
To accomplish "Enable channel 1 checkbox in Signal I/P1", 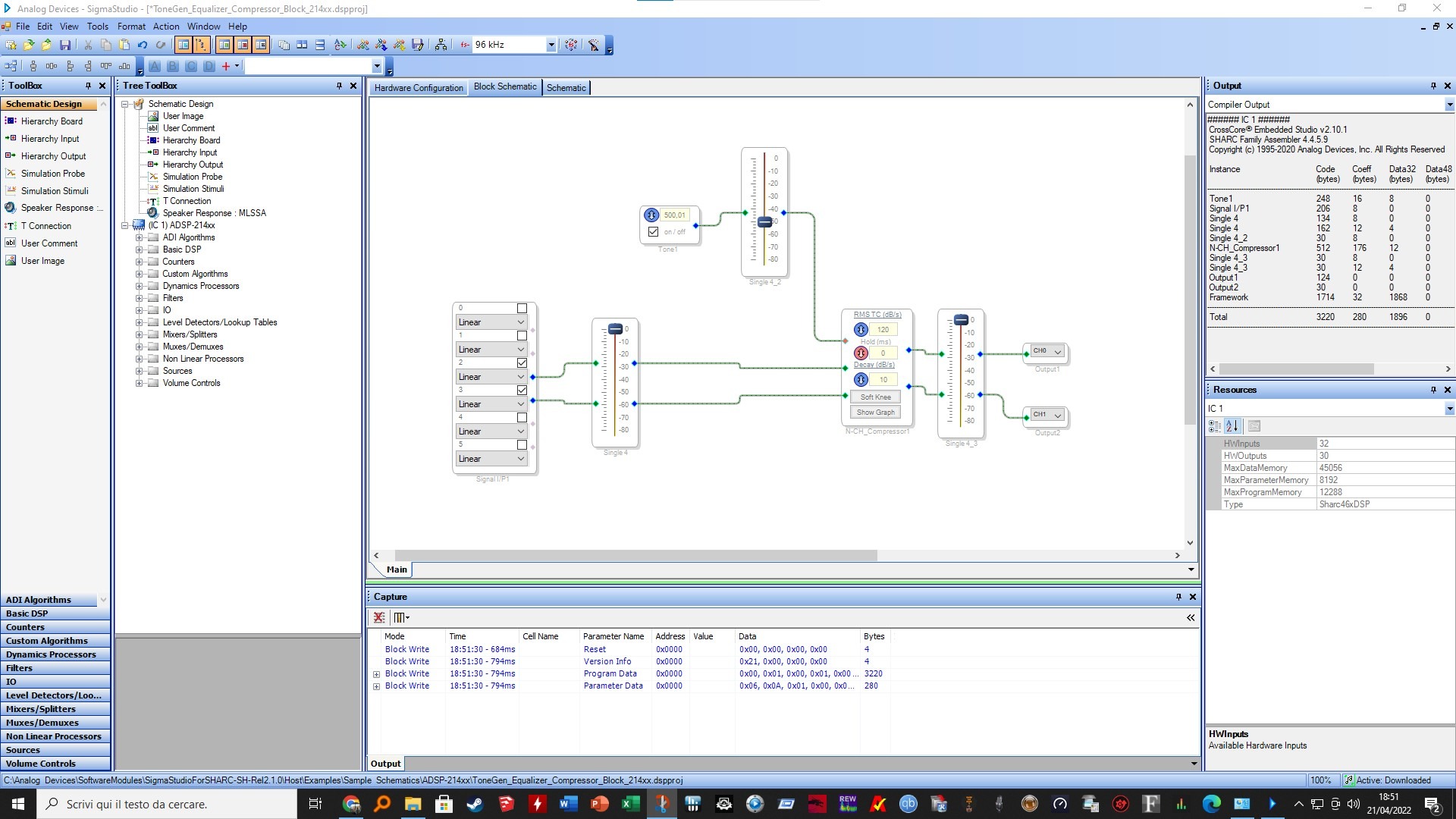I will [522, 336].
